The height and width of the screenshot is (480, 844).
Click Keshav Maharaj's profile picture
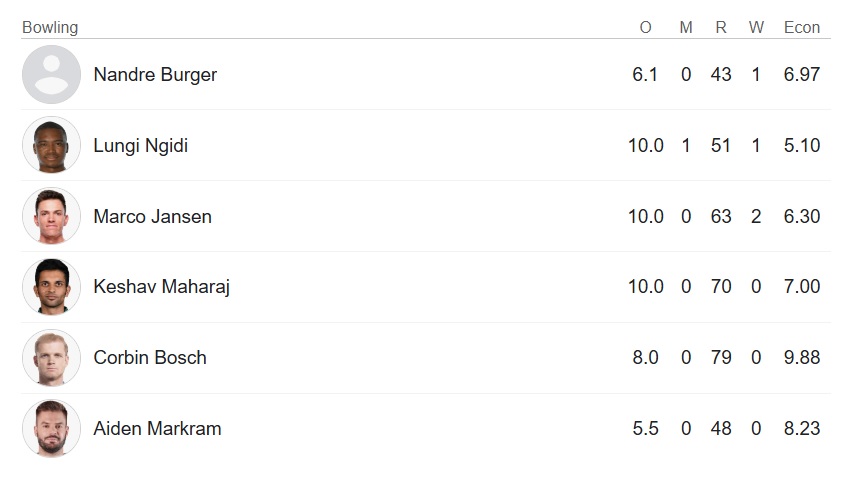click(x=51, y=288)
